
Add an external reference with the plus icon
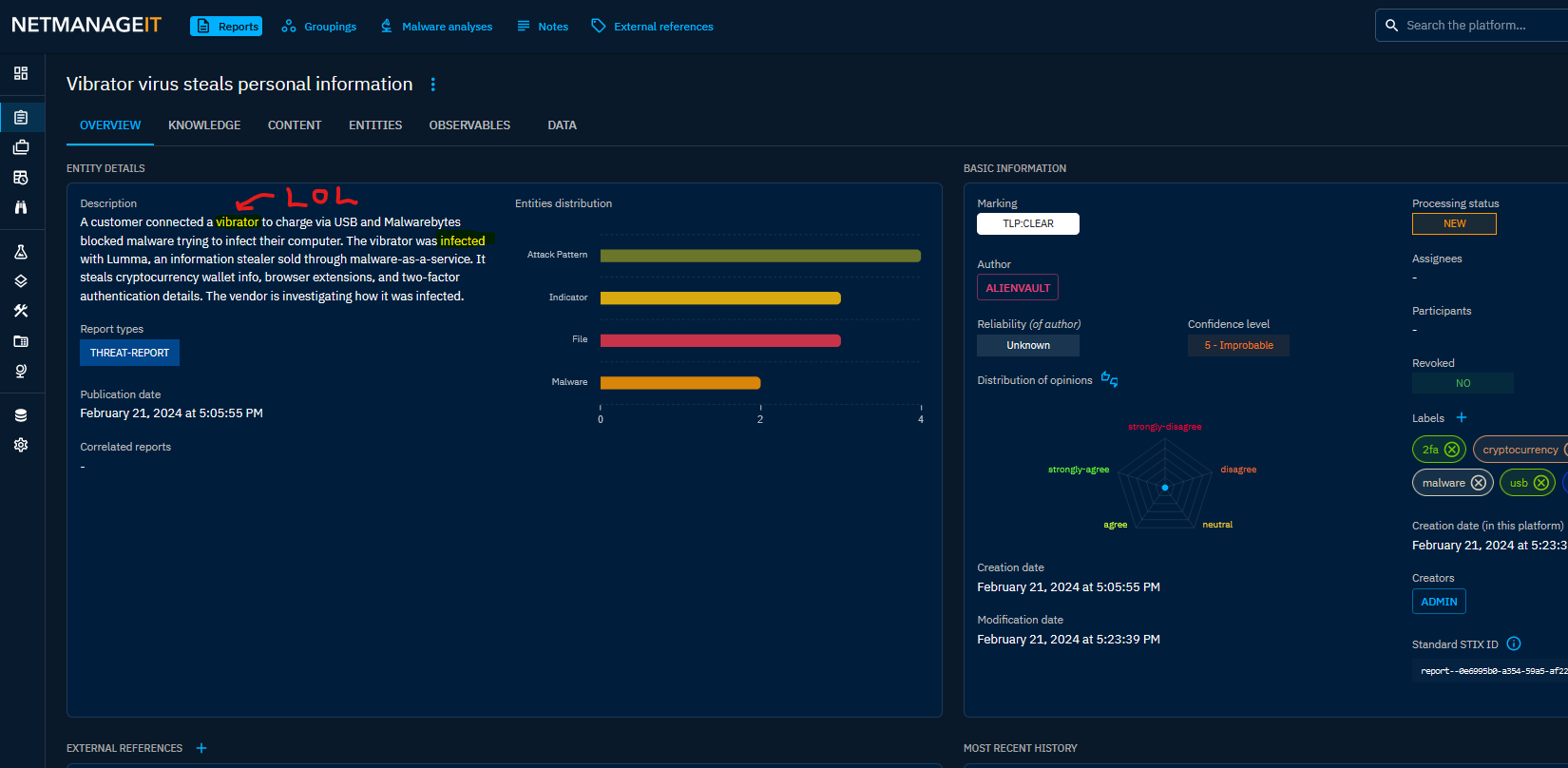(x=201, y=748)
